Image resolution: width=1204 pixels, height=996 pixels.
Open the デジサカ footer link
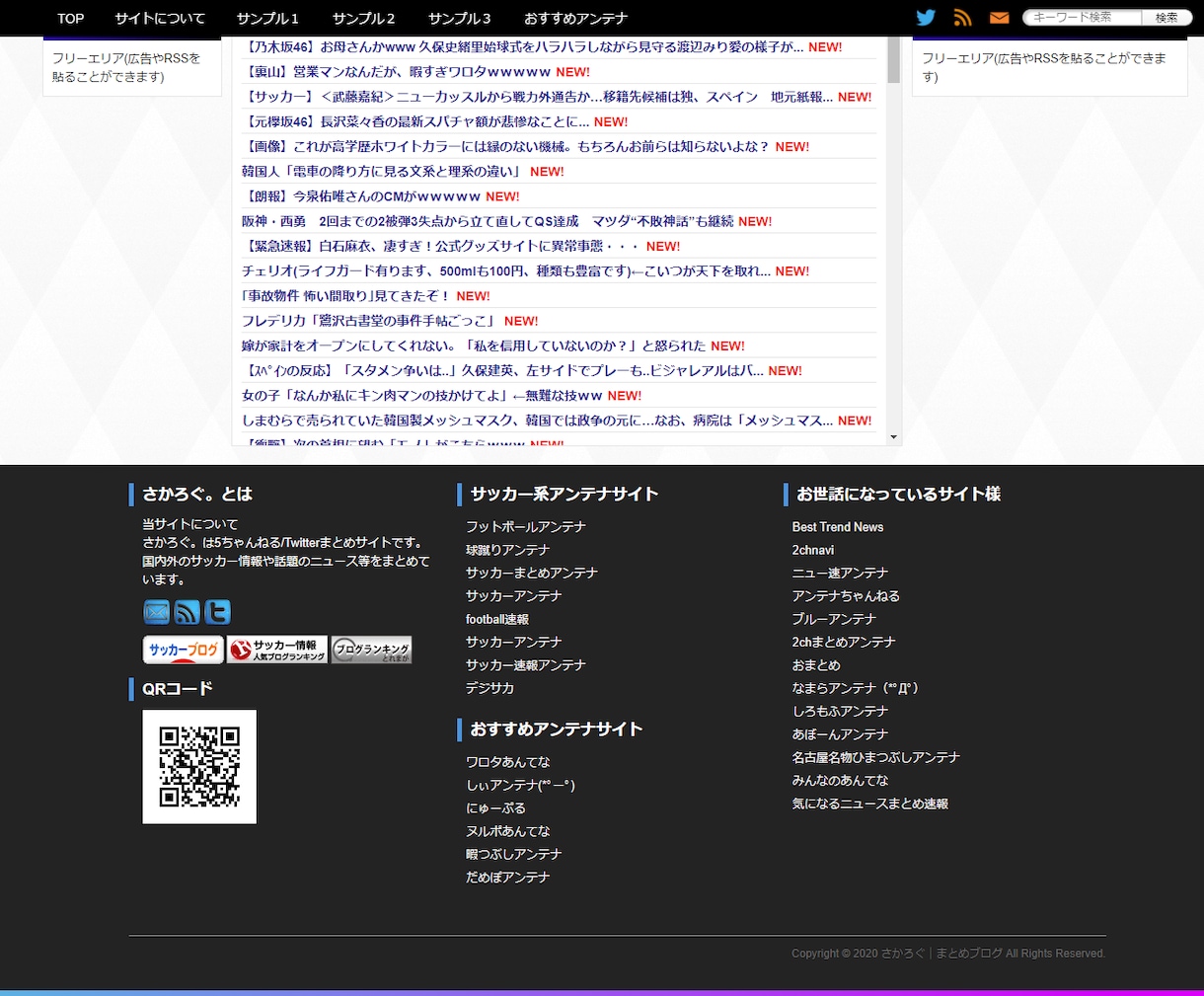pyautogui.click(x=489, y=688)
